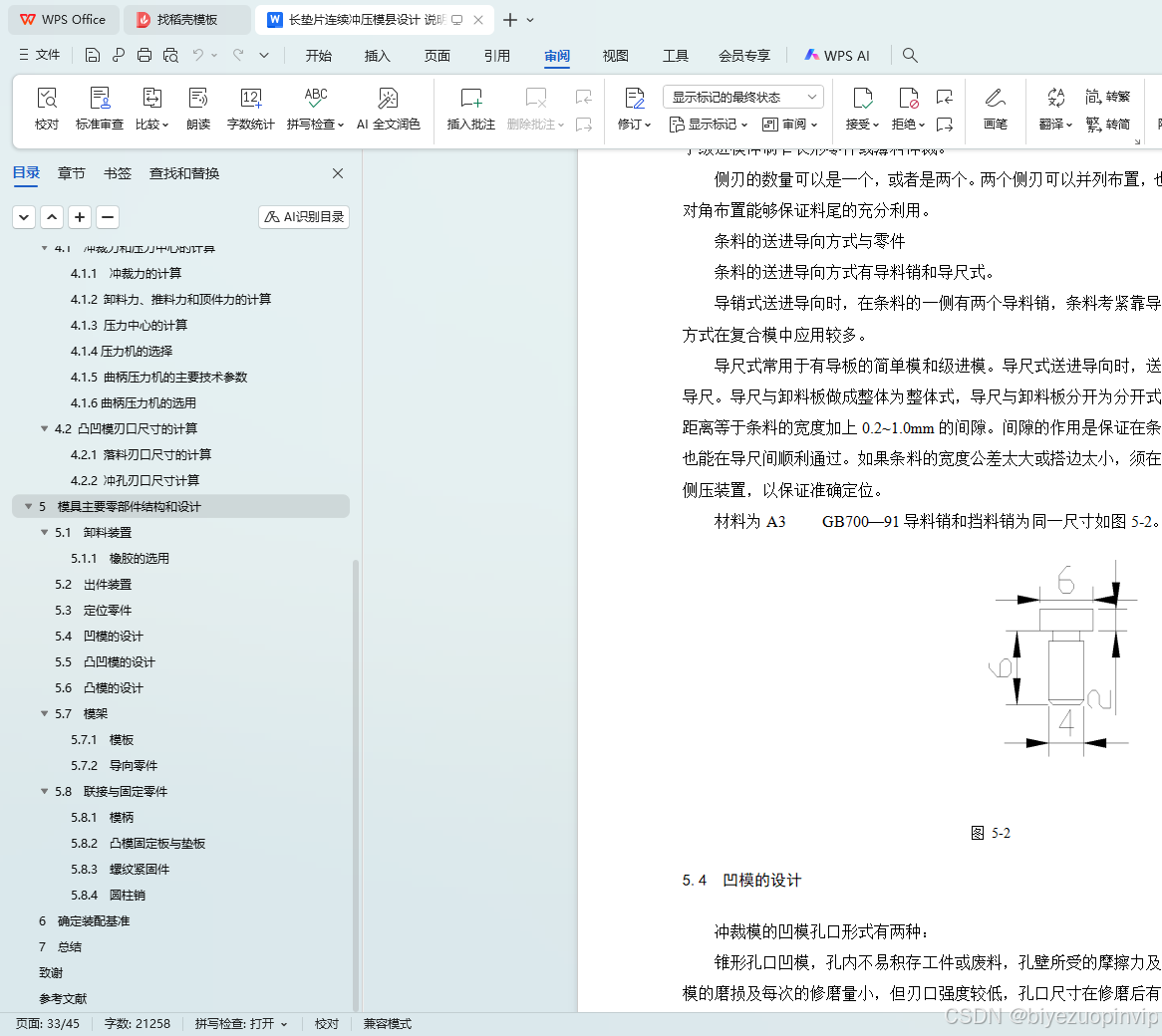This screenshot has height=1036, width=1162.
Task: Click the 比较 compare documents icon
Action: point(151,109)
